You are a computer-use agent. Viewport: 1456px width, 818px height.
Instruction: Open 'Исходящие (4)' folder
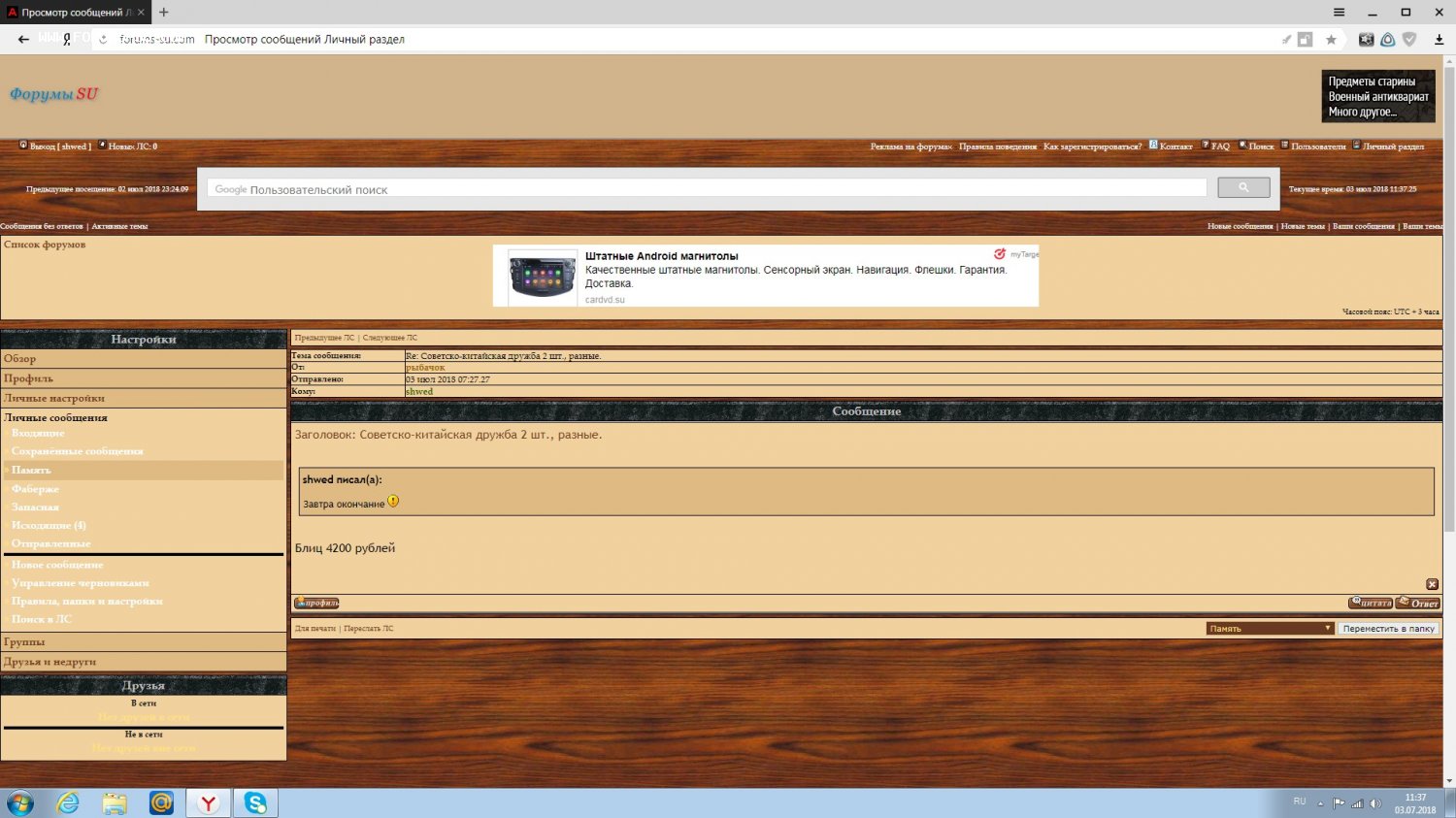49,525
